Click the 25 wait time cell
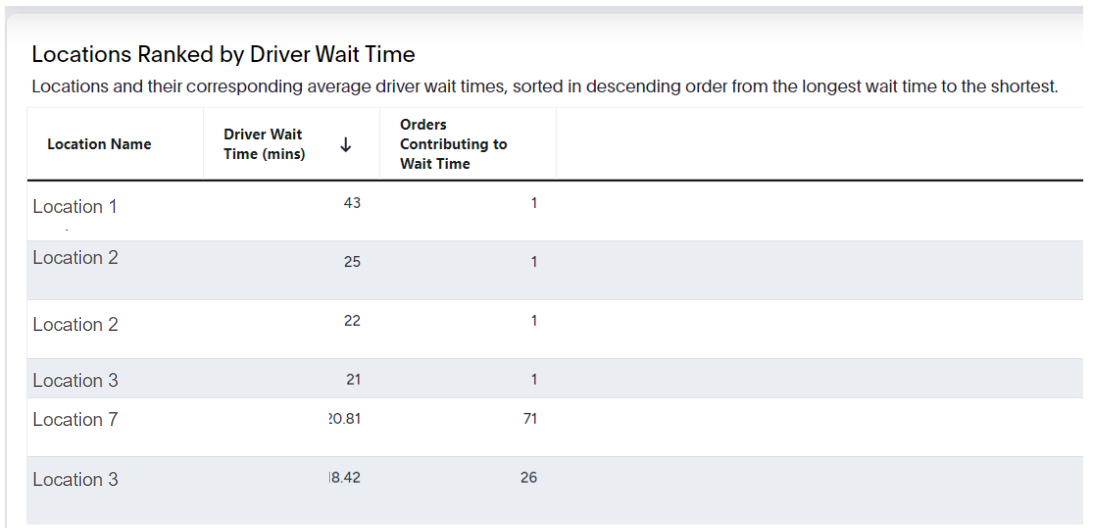 (x=352, y=262)
